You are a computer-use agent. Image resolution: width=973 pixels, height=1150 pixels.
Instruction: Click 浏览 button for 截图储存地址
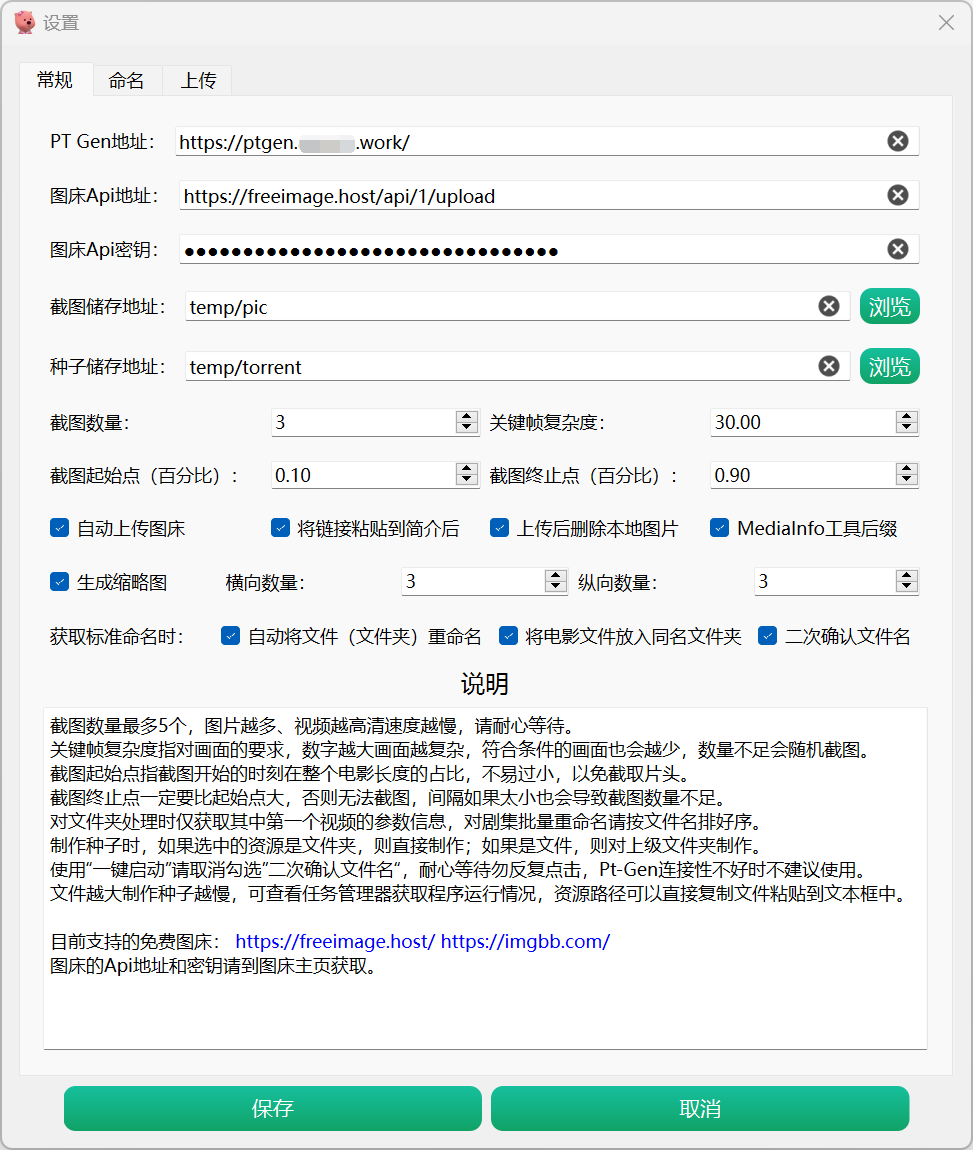[x=889, y=306]
